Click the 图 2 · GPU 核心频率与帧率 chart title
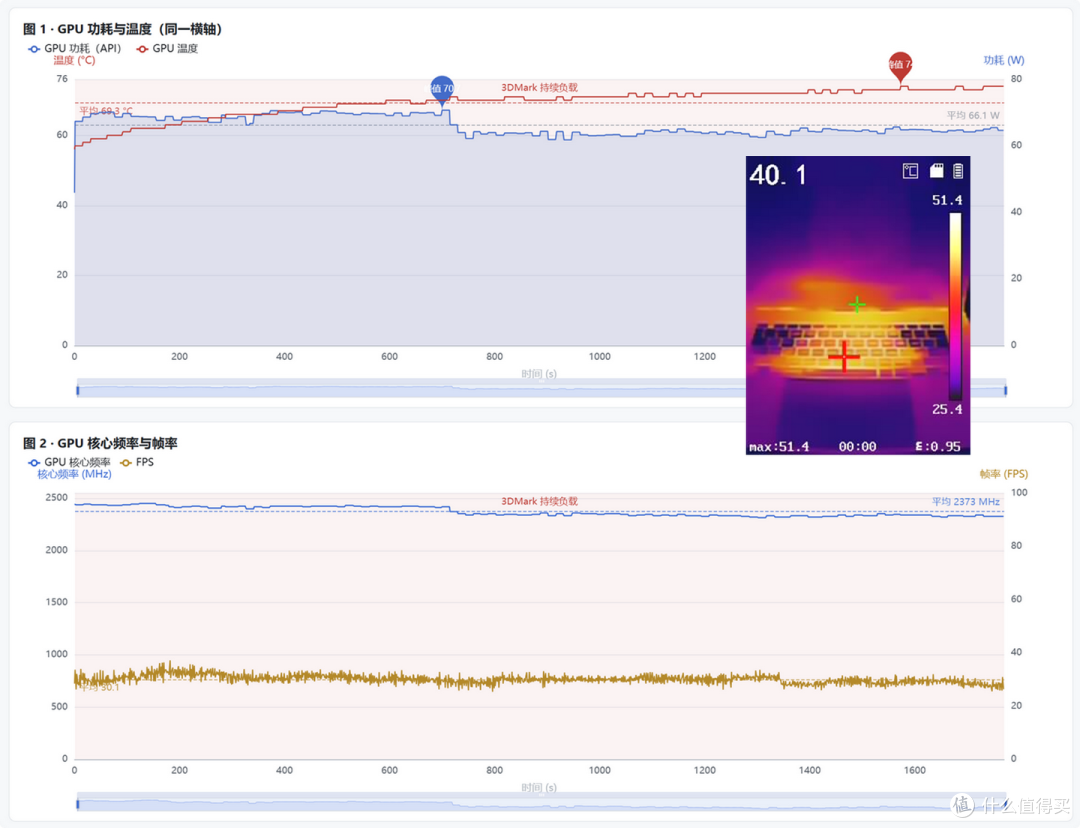This screenshot has width=1080, height=828. 101,443
